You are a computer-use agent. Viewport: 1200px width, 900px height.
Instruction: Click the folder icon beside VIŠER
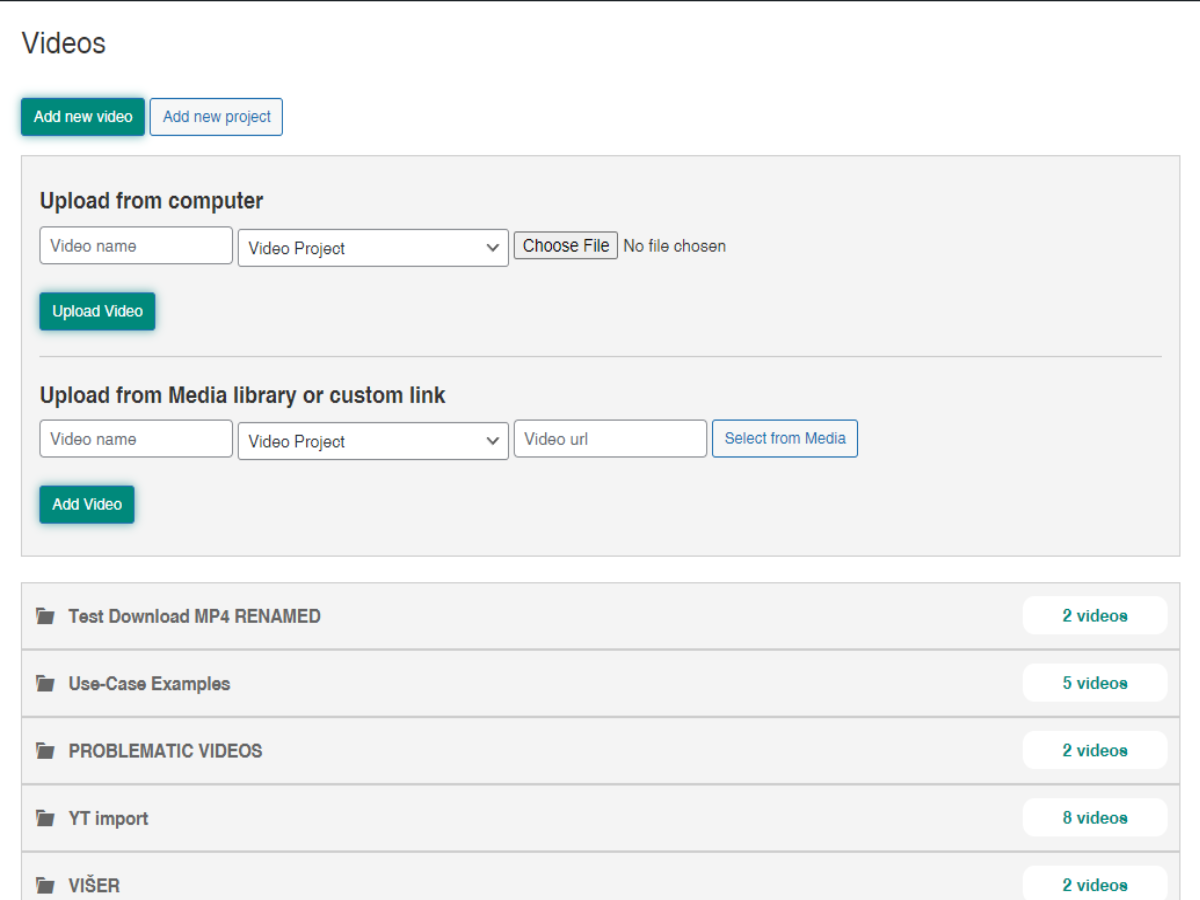[45, 886]
